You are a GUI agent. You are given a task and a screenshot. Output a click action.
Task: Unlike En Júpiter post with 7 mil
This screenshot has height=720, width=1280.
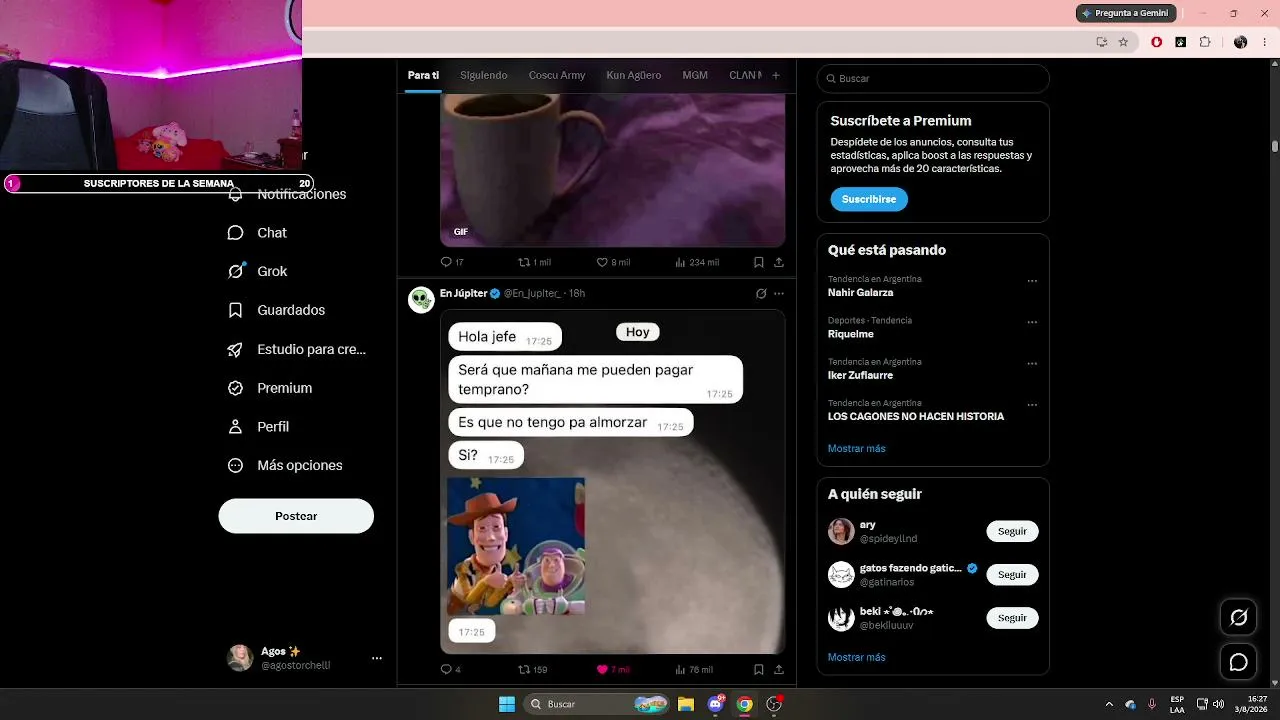[602, 669]
